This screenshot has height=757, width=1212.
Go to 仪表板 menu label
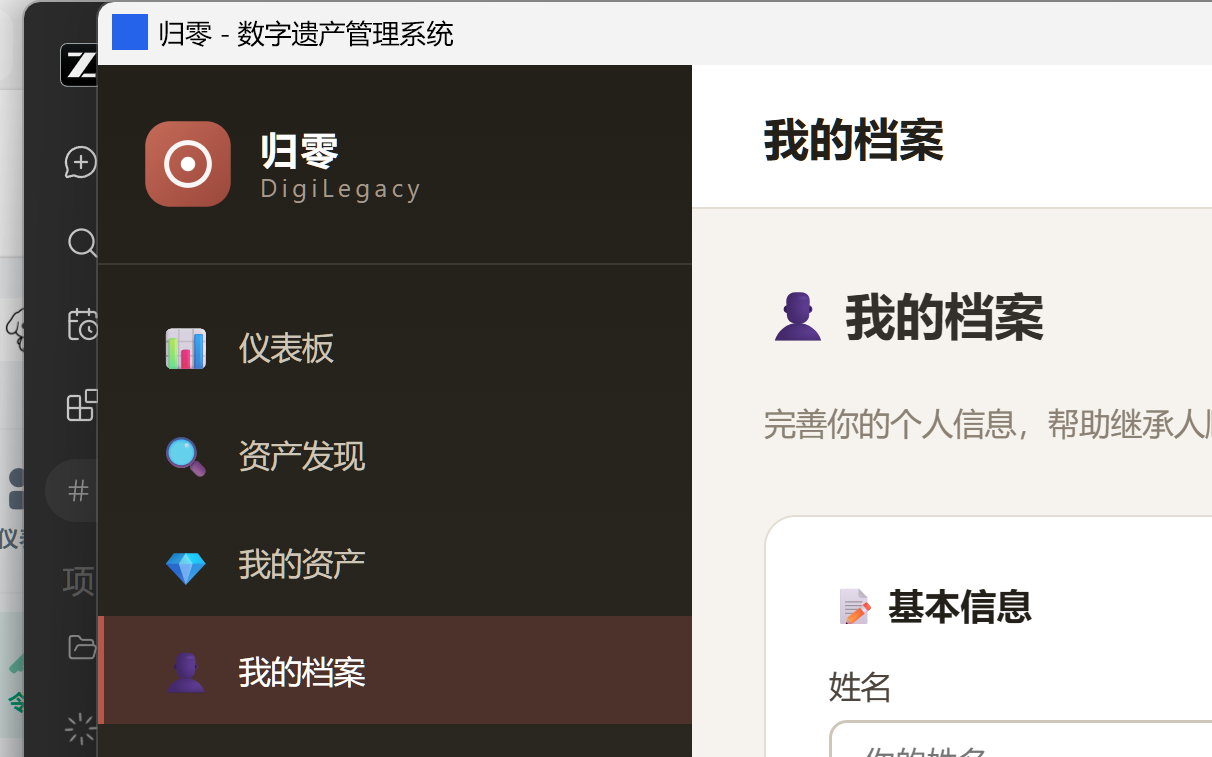(x=286, y=348)
